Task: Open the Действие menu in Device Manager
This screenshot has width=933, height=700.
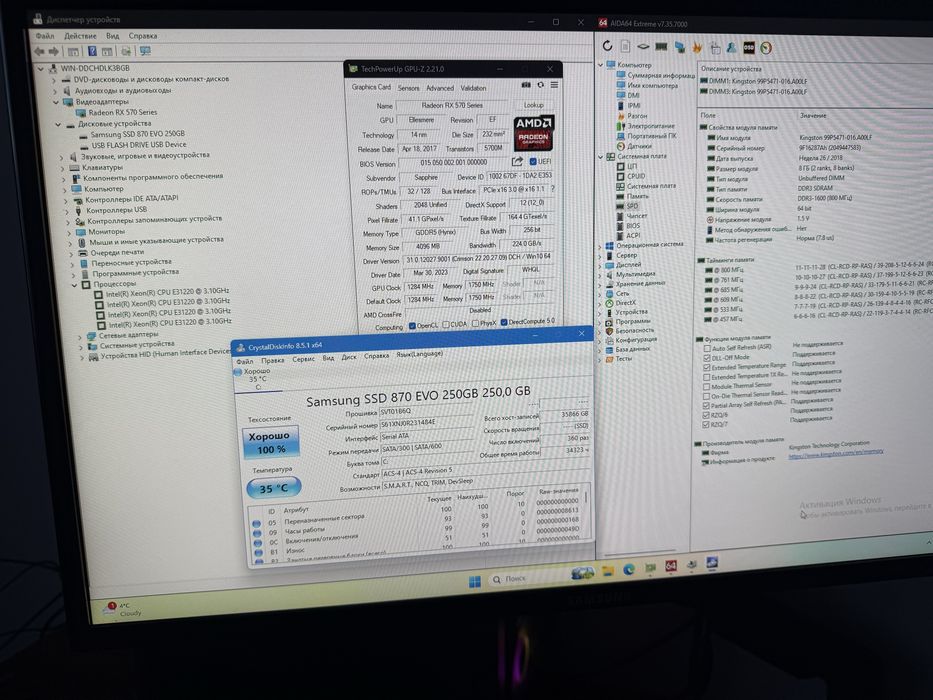Action: (x=80, y=36)
